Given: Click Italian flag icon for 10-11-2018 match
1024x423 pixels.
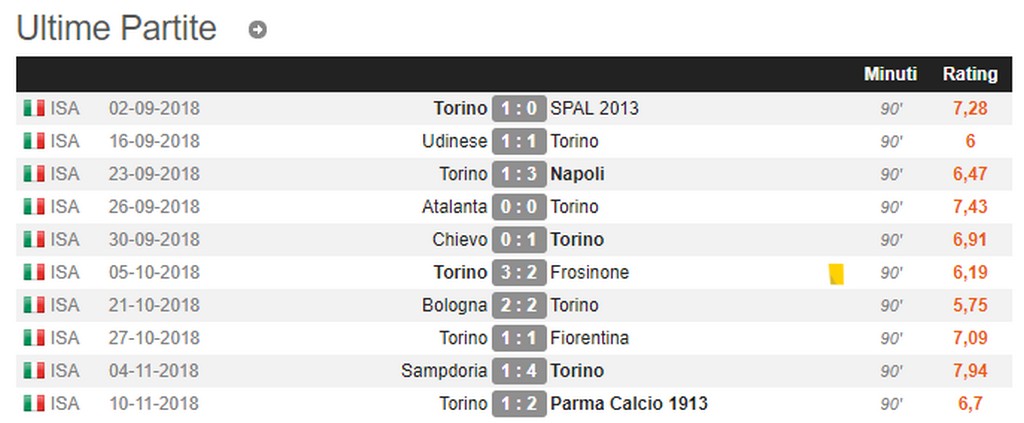Looking at the screenshot, I should [x=34, y=404].
